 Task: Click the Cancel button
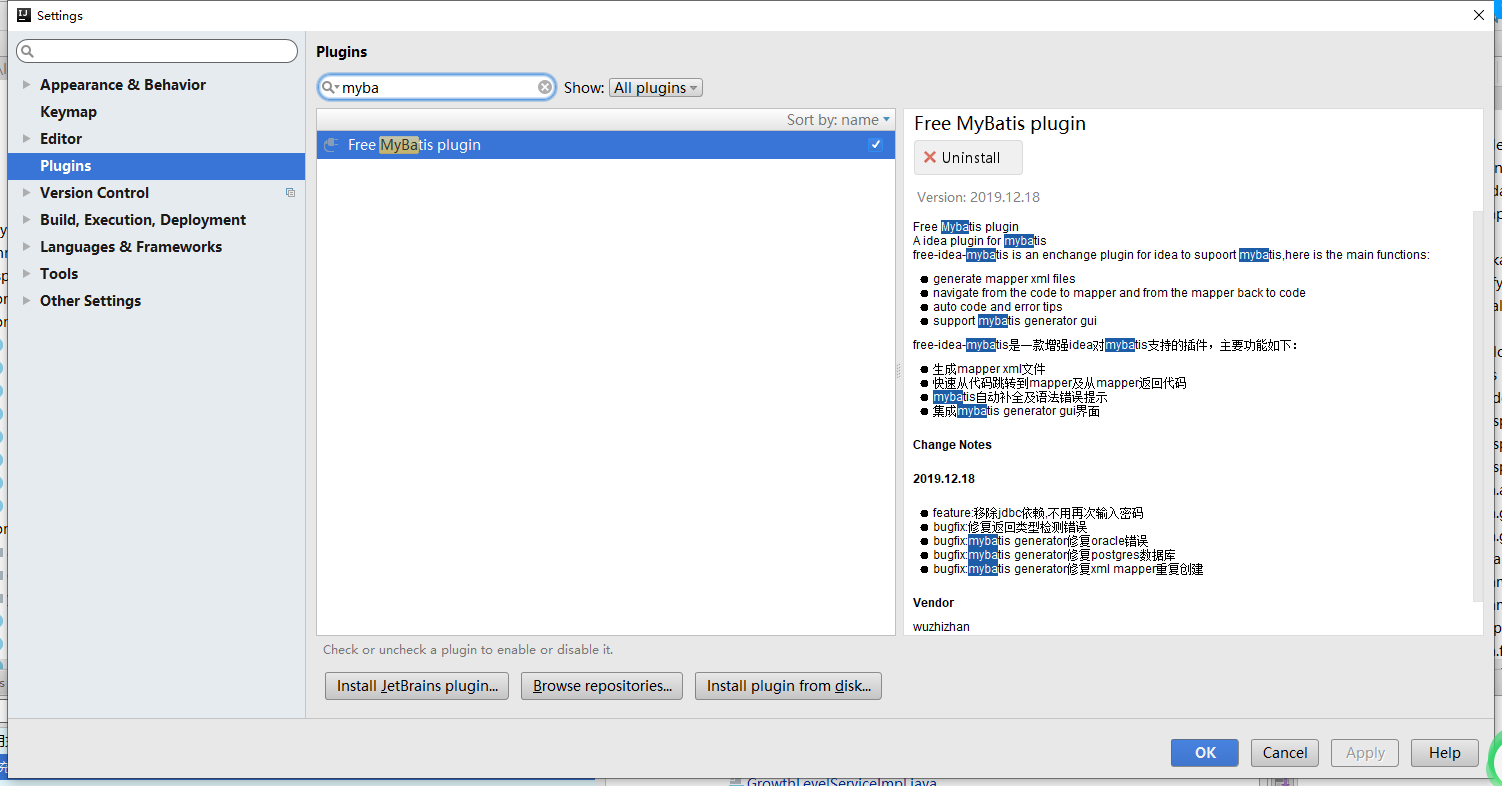pyautogui.click(x=1285, y=753)
